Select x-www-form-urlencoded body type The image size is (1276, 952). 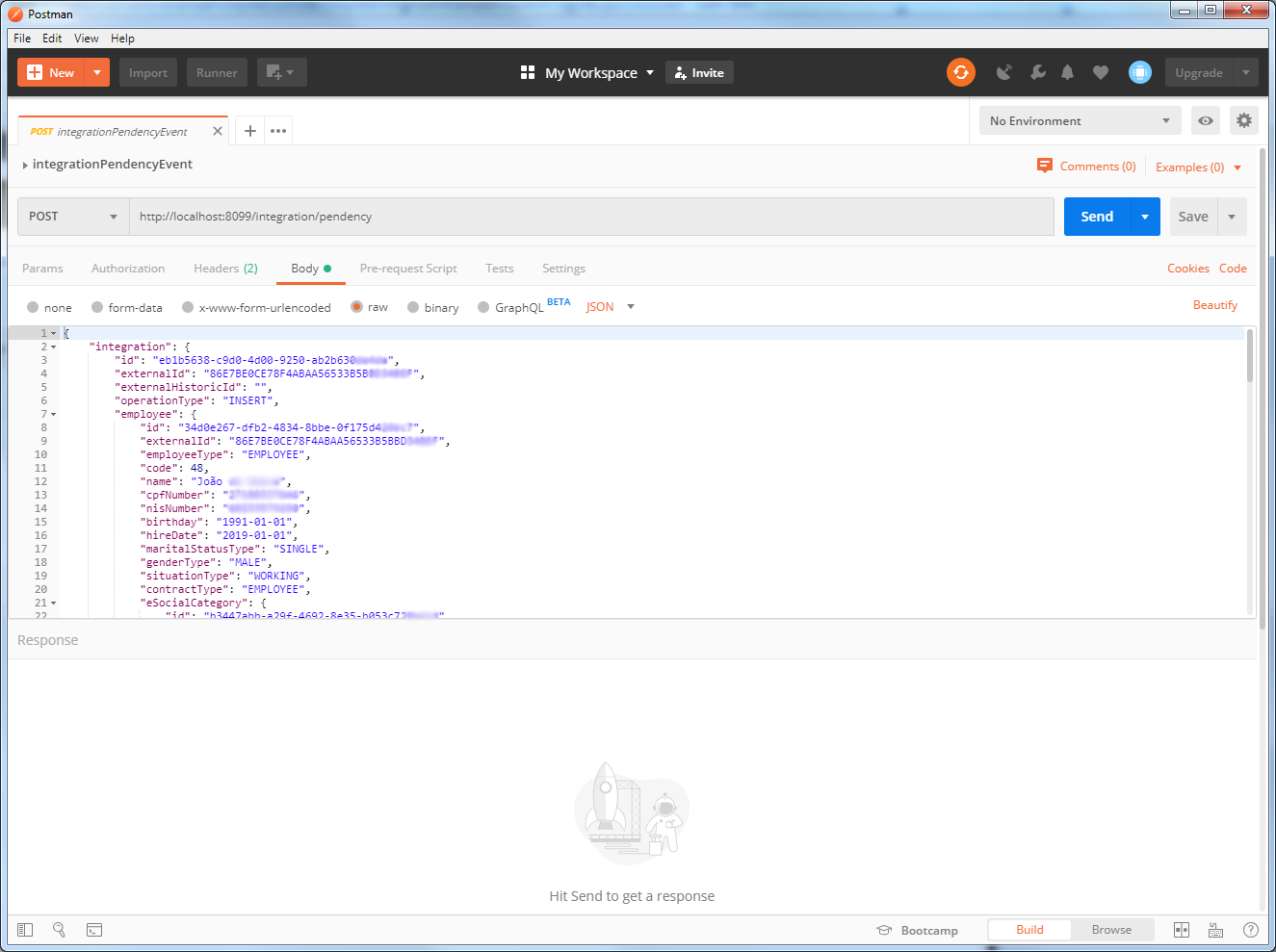188,307
